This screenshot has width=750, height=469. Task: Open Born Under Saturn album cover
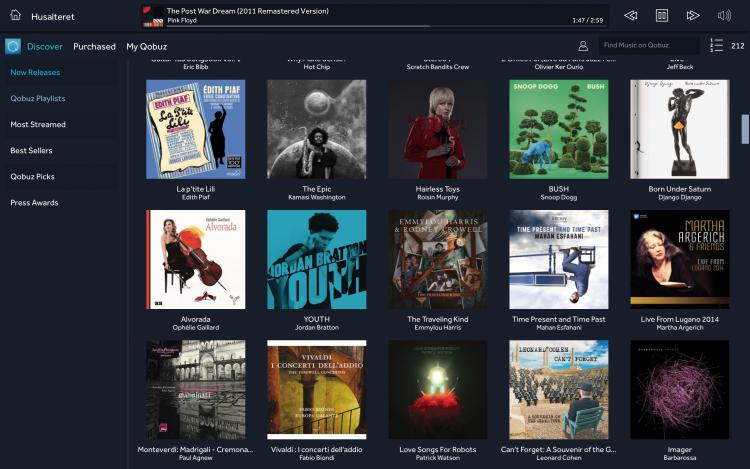(680, 129)
